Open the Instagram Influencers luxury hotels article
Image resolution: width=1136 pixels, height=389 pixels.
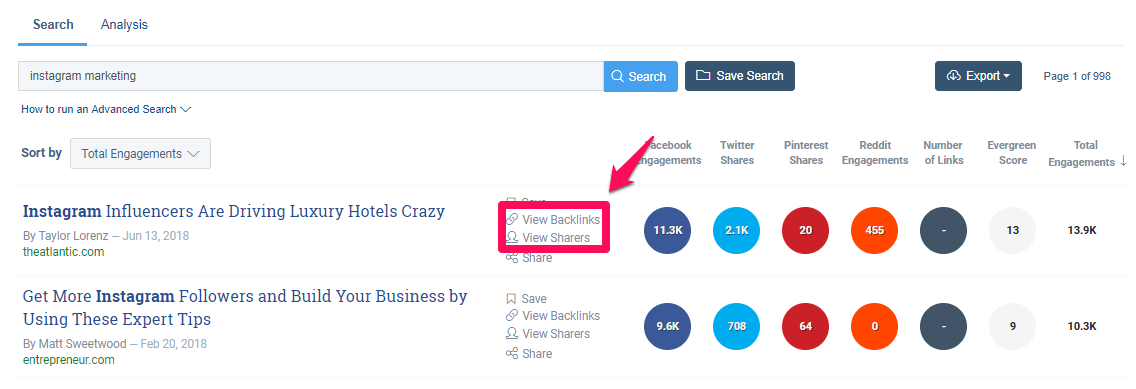pyautogui.click(x=234, y=212)
